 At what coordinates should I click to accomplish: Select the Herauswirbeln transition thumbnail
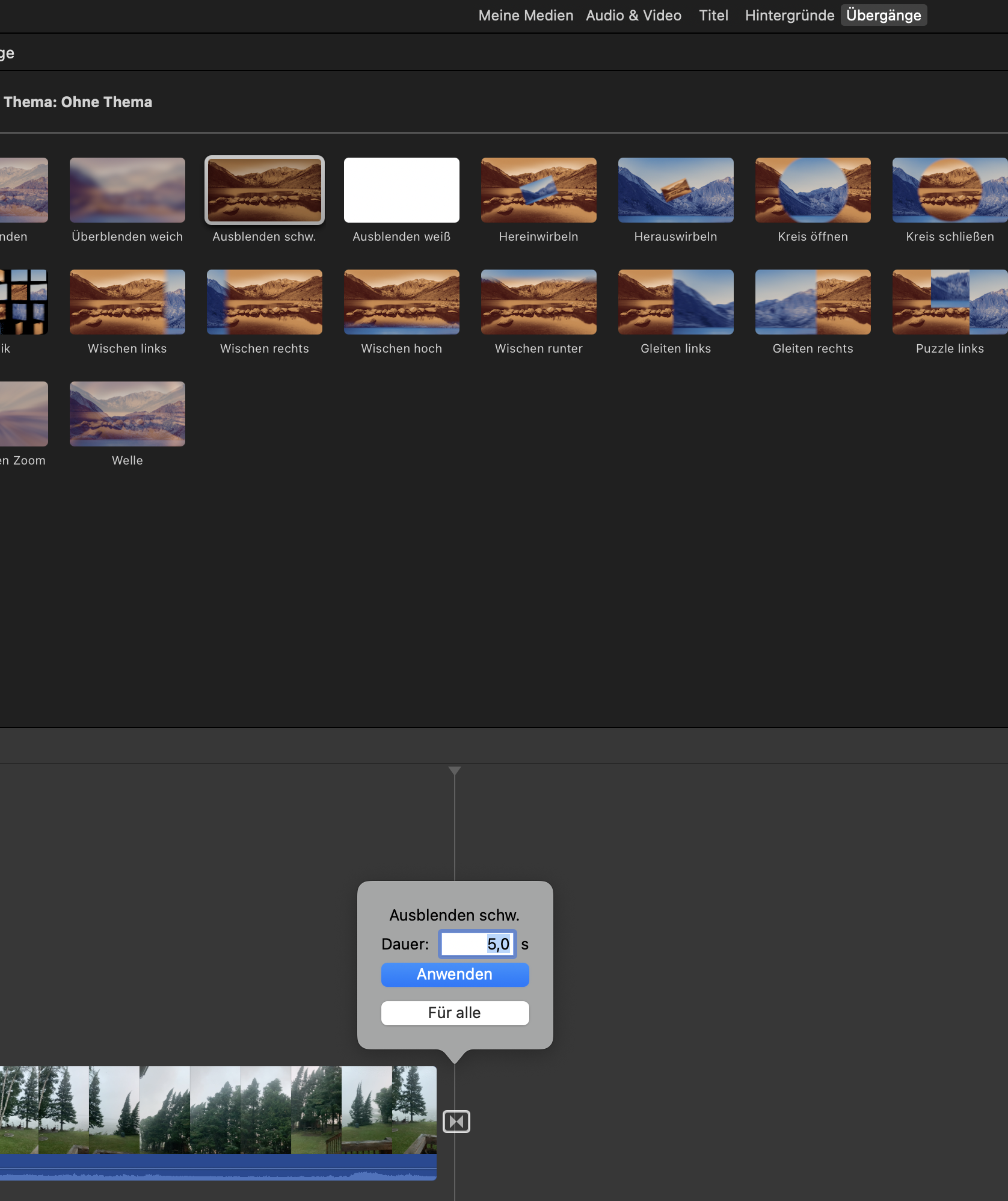[x=676, y=190]
